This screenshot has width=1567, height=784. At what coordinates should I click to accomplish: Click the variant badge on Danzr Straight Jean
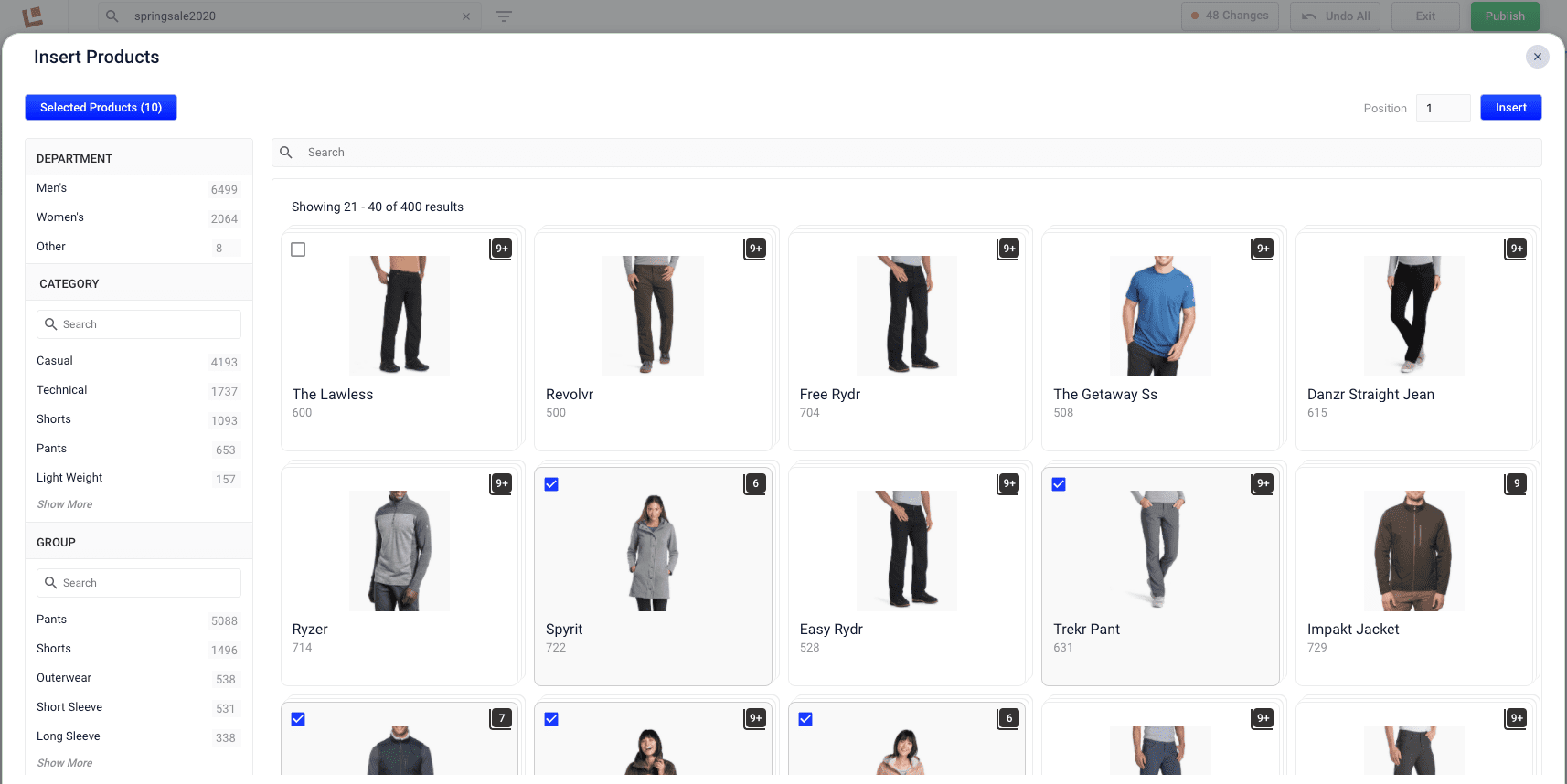pyautogui.click(x=1516, y=249)
